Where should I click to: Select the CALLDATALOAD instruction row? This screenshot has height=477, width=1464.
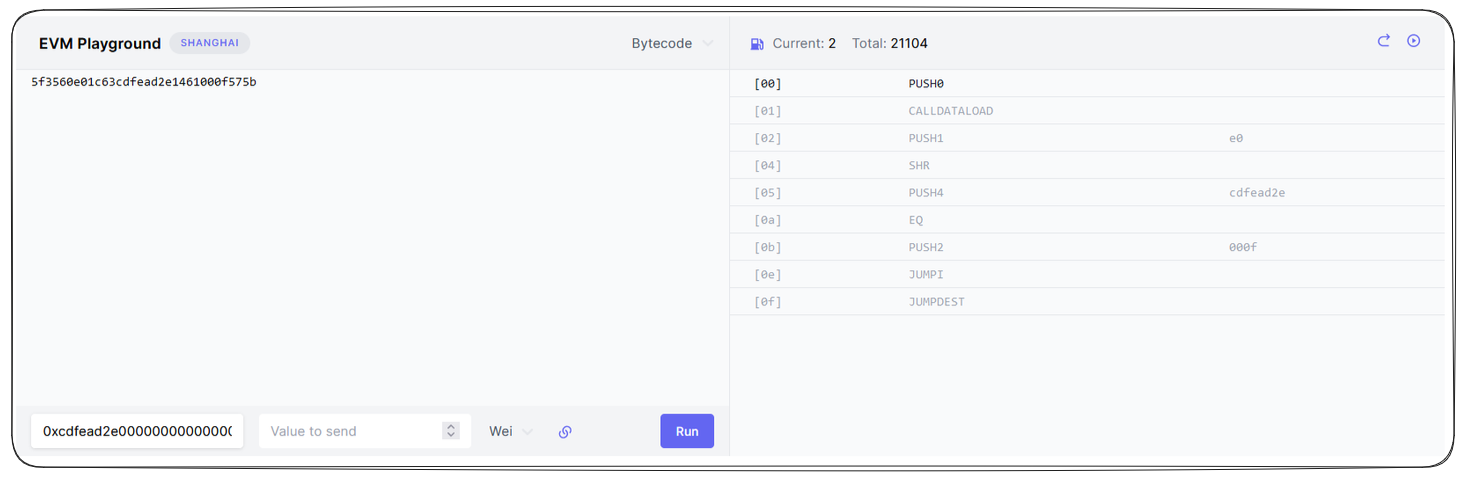click(x=1086, y=111)
